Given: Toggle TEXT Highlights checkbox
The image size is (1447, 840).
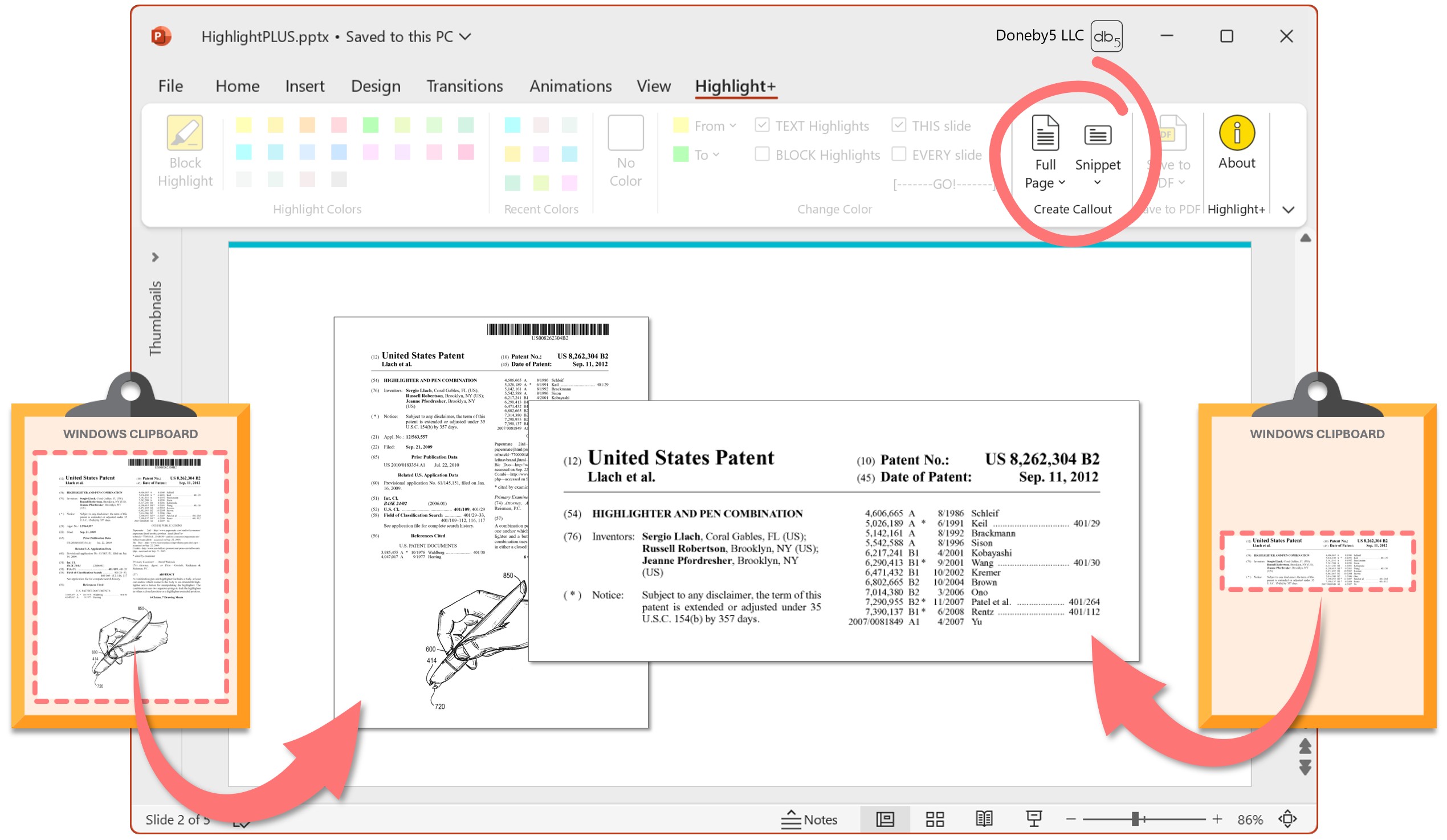Looking at the screenshot, I should tap(762, 125).
